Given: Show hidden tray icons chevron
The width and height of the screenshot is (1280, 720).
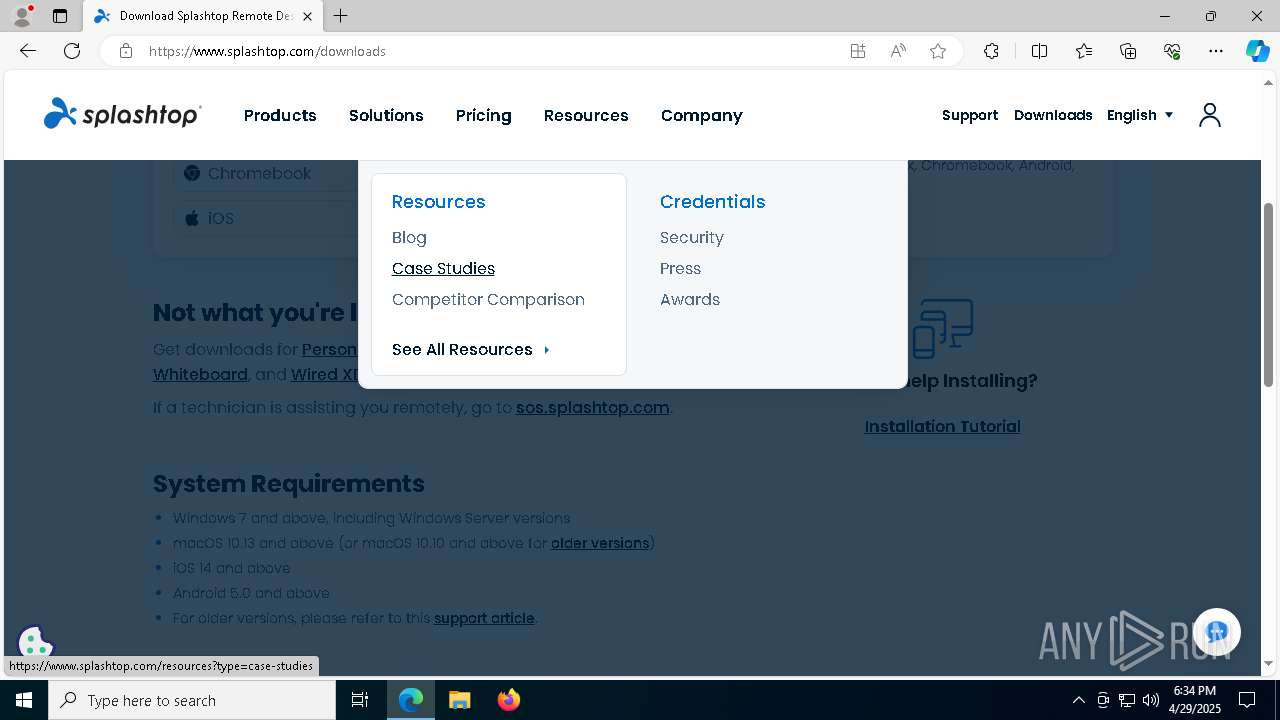Looking at the screenshot, I should (x=1078, y=700).
